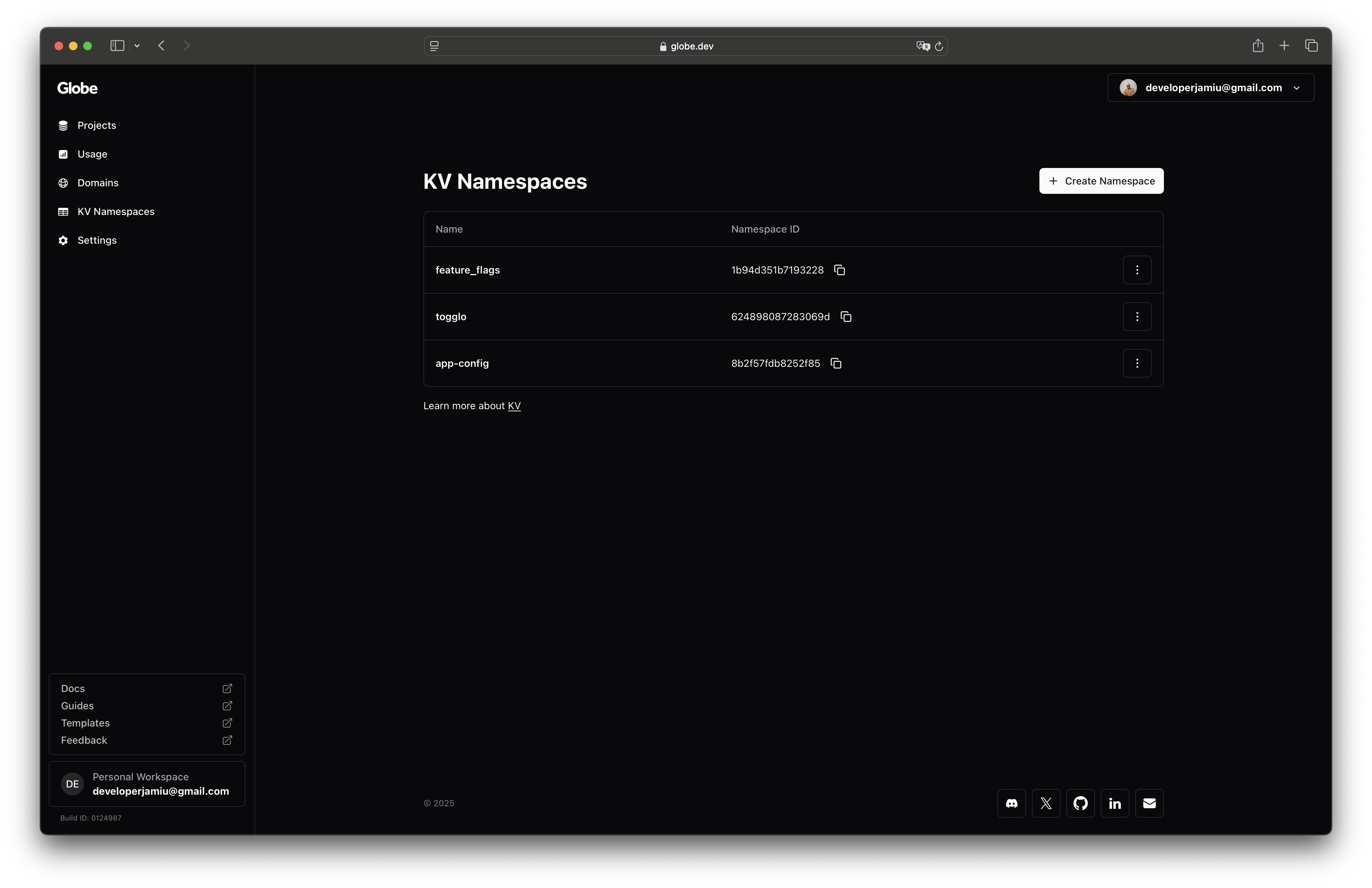The width and height of the screenshot is (1372, 888).
Task: Select the KV Namespaces table icon
Action: (63, 212)
